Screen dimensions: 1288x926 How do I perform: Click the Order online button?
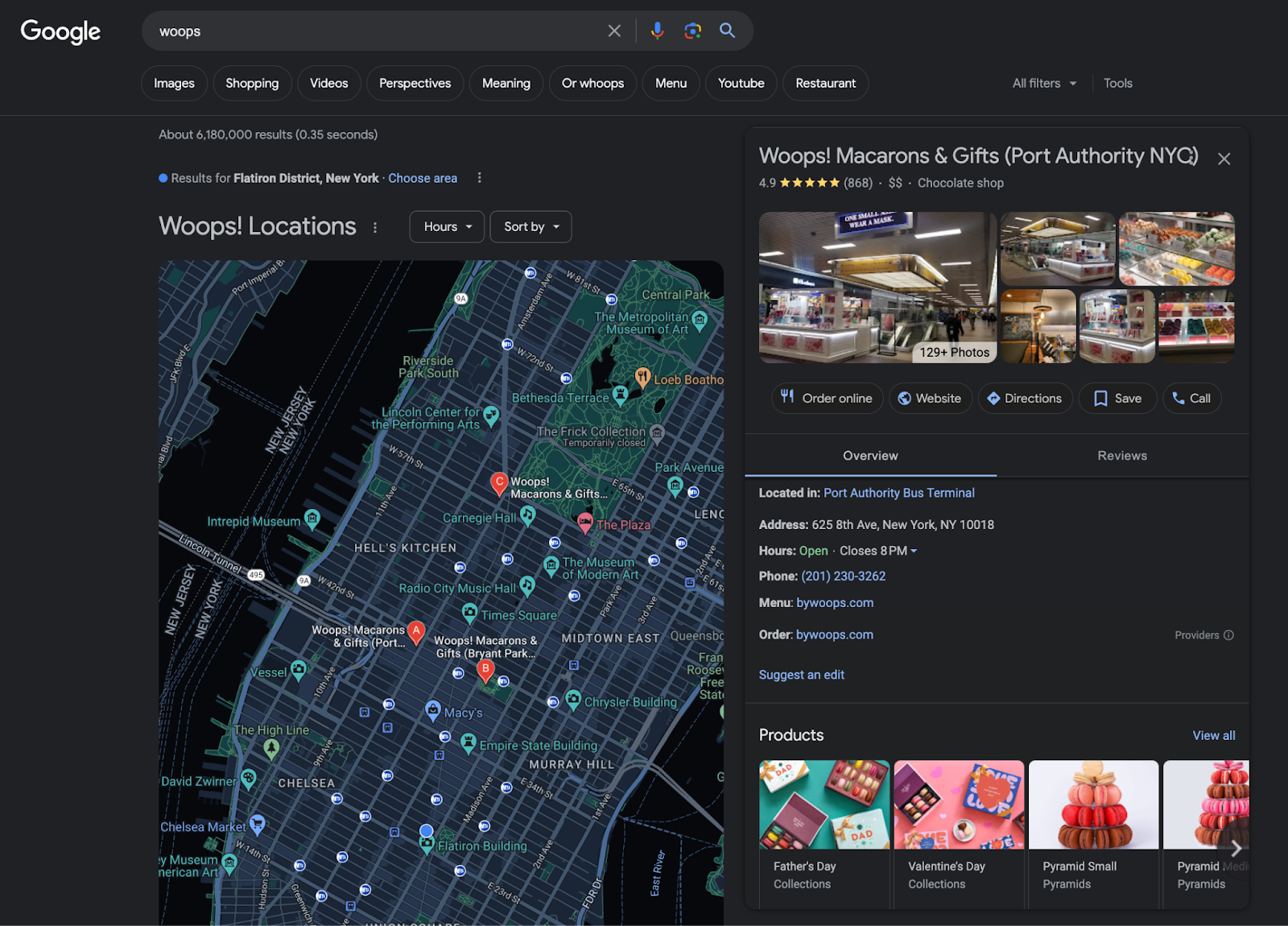point(828,398)
